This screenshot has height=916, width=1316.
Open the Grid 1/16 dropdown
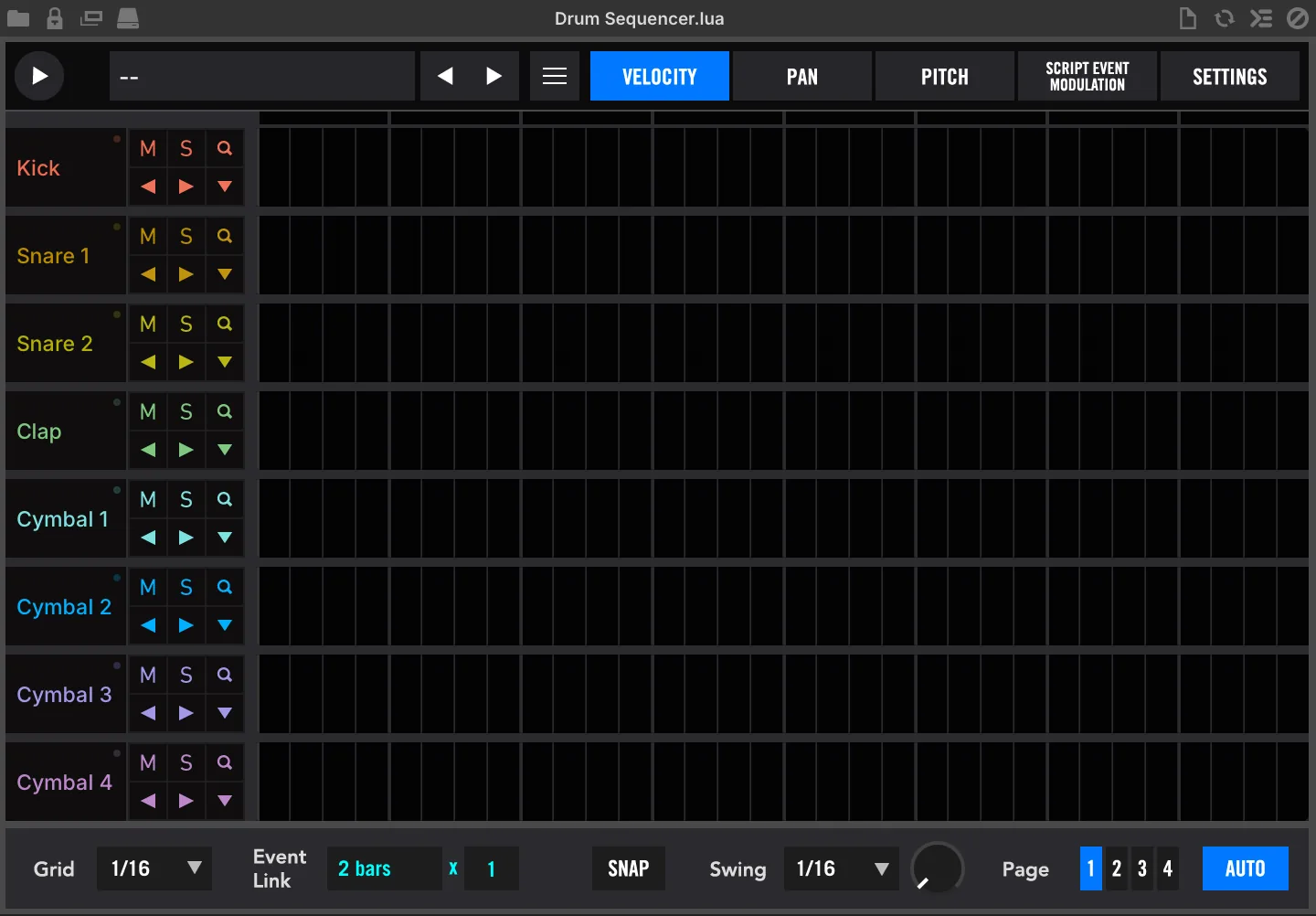click(154, 868)
